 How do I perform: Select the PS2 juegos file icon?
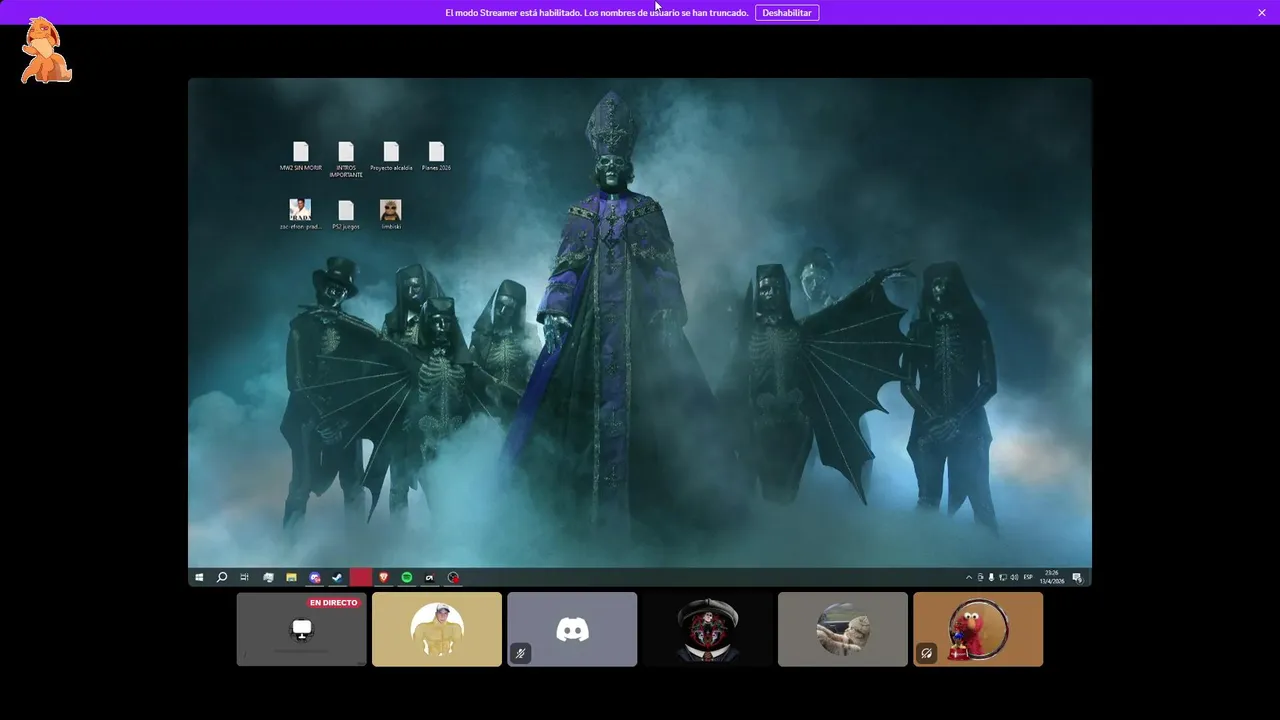[346, 214]
